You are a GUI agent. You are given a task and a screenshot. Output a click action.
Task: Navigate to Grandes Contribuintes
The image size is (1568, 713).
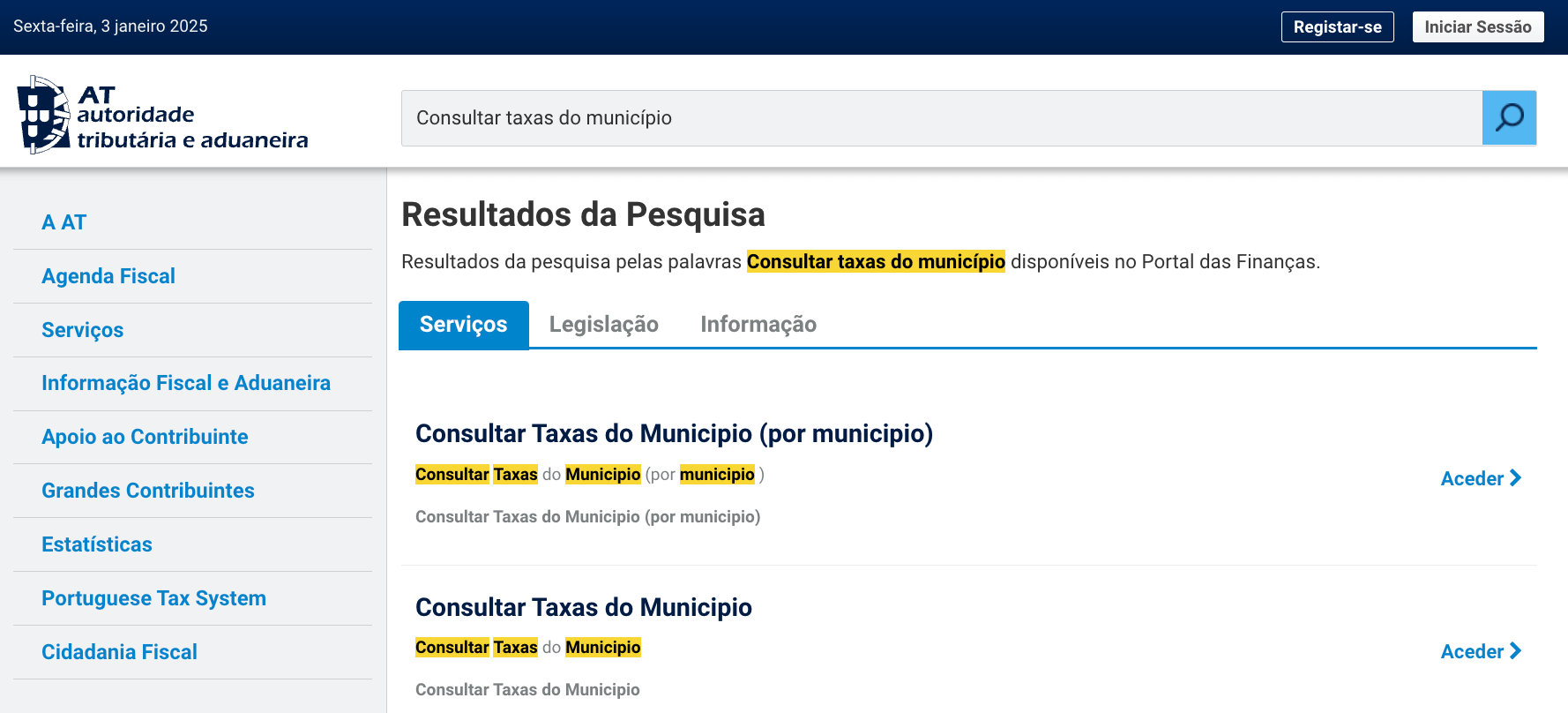(148, 491)
